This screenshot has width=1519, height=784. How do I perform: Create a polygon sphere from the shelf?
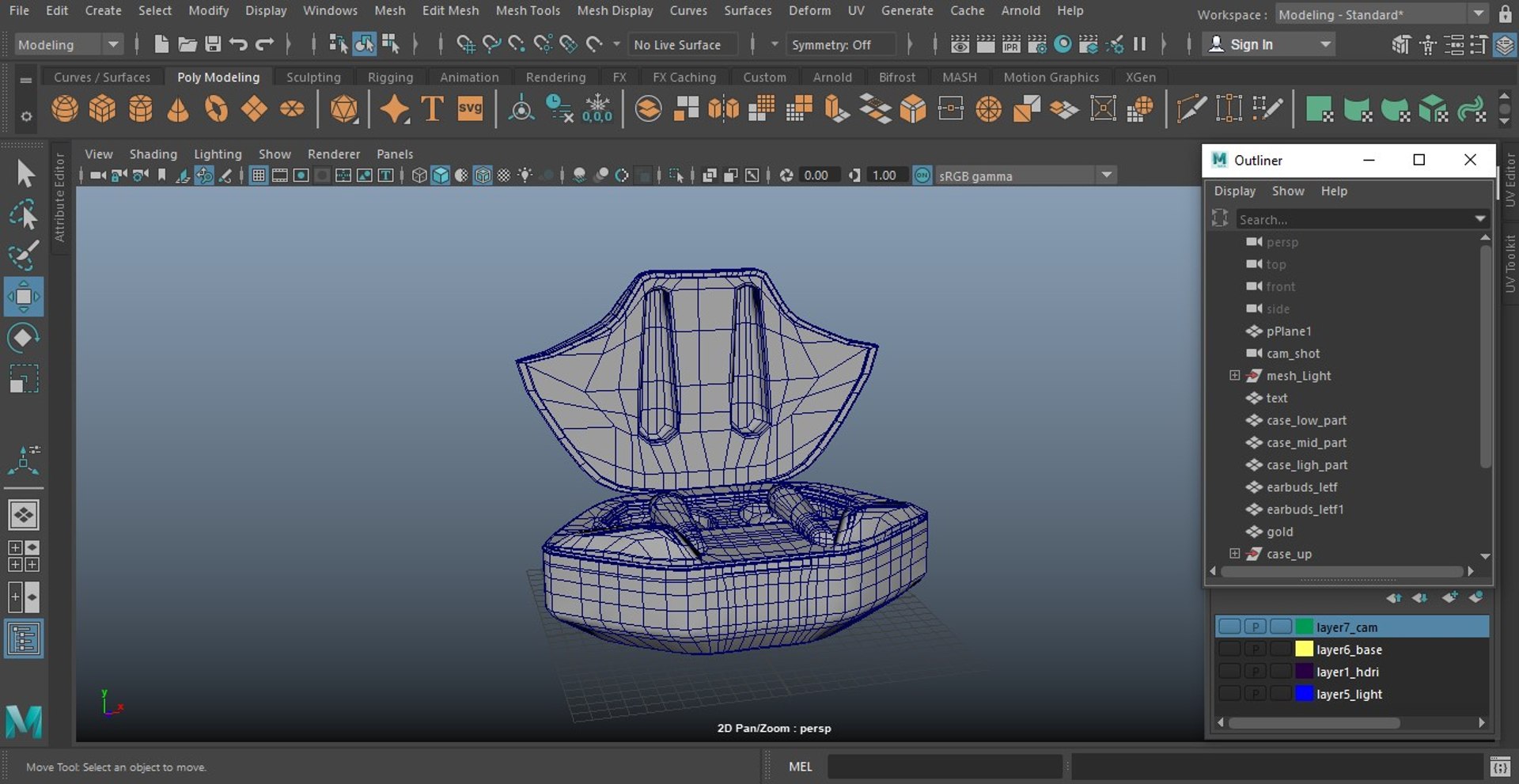[65, 108]
